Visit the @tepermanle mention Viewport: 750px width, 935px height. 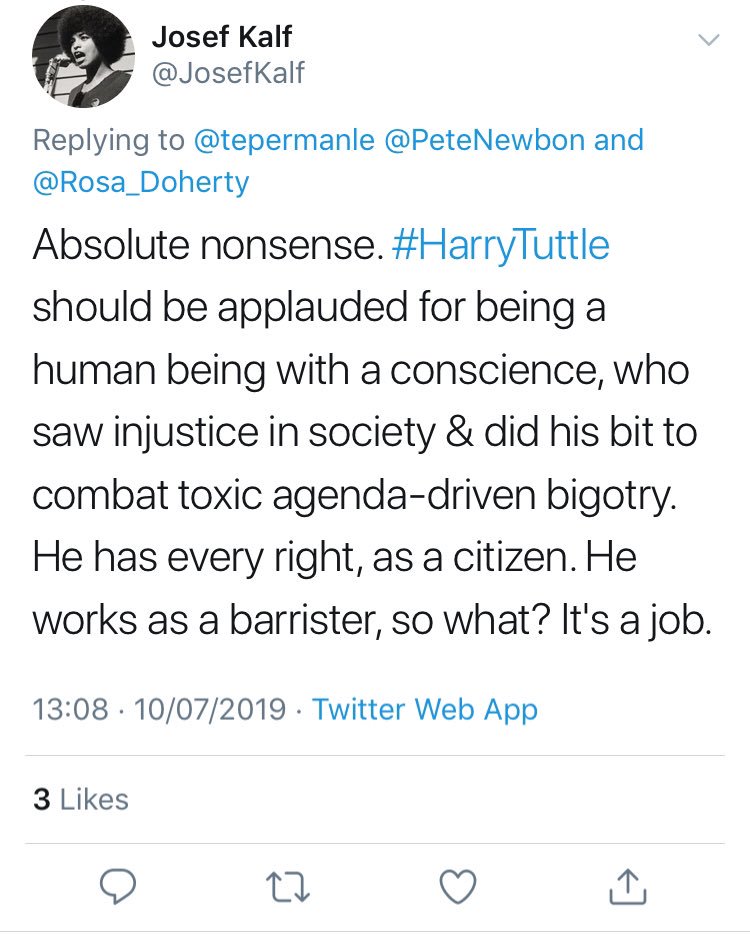(284, 140)
